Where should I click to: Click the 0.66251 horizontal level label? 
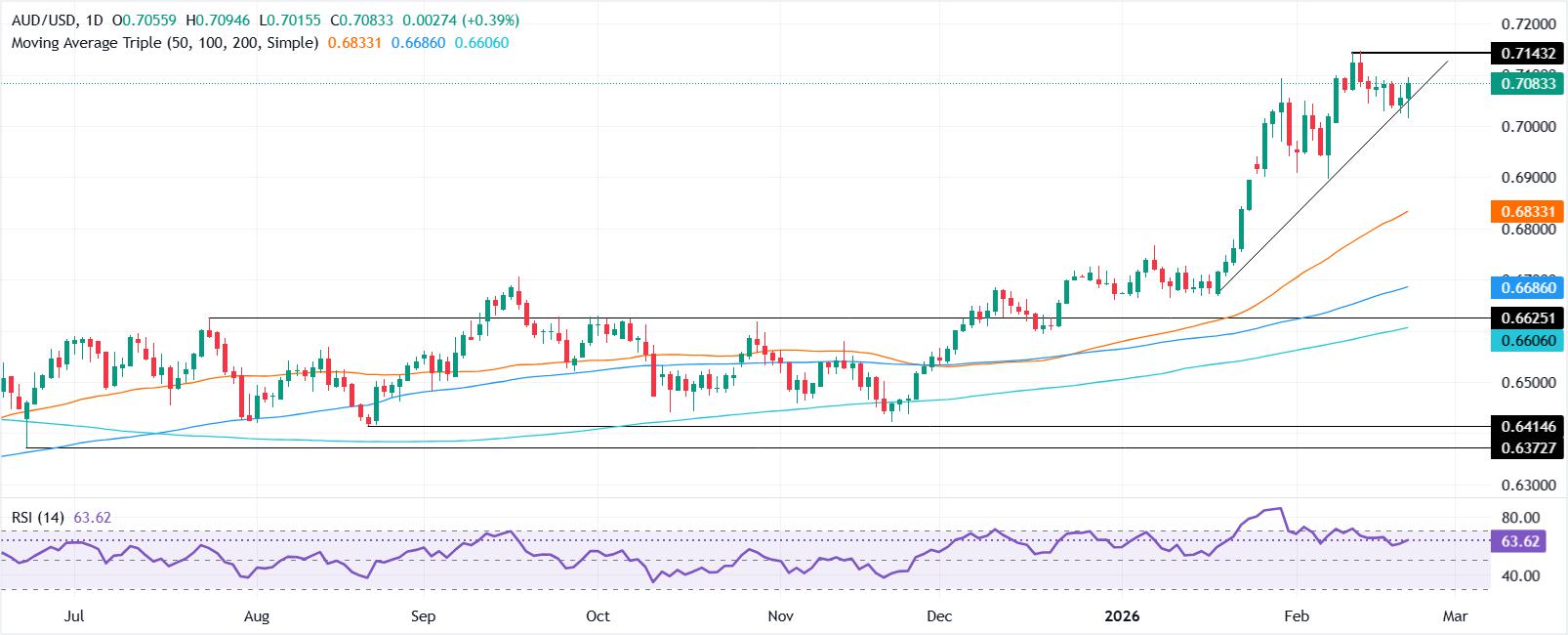pyautogui.click(x=1527, y=318)
